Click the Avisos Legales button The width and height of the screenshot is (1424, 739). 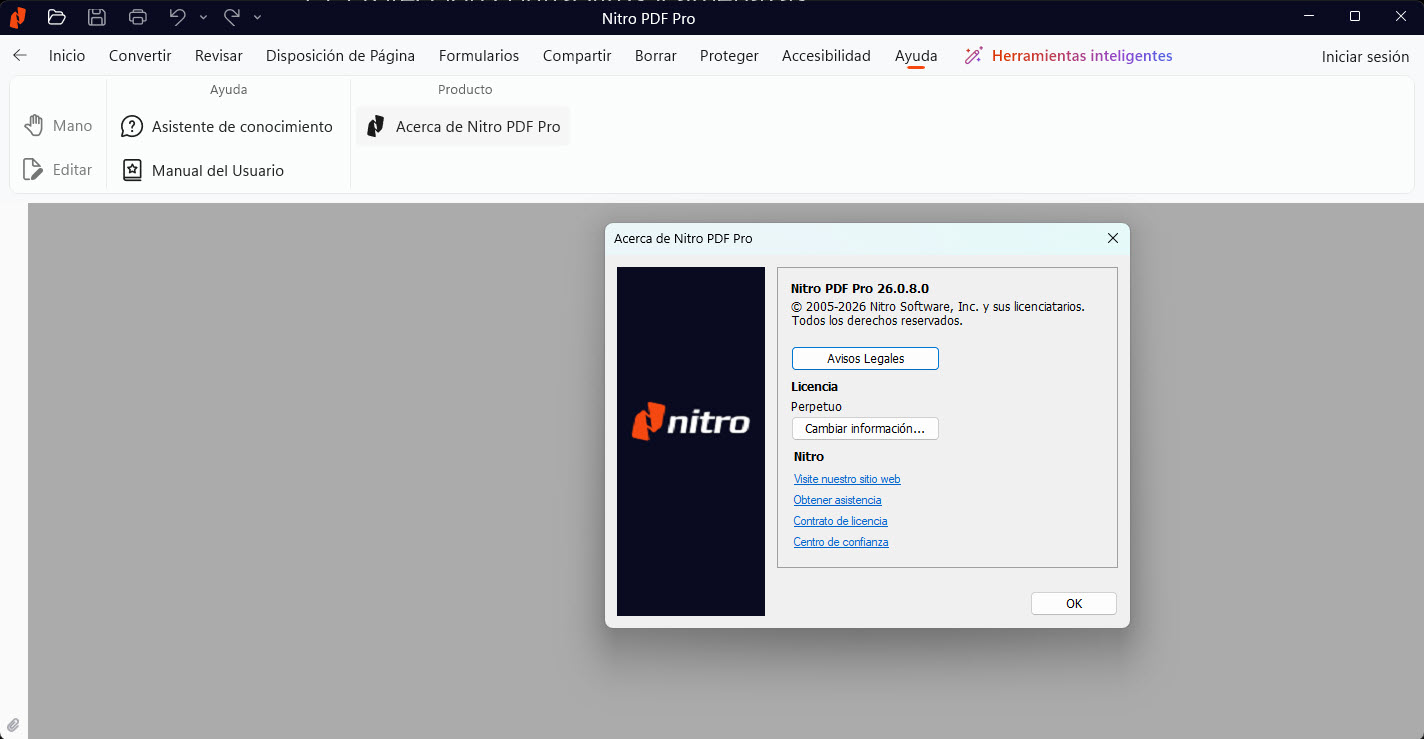pyautogui.click(x=865, y=359)
